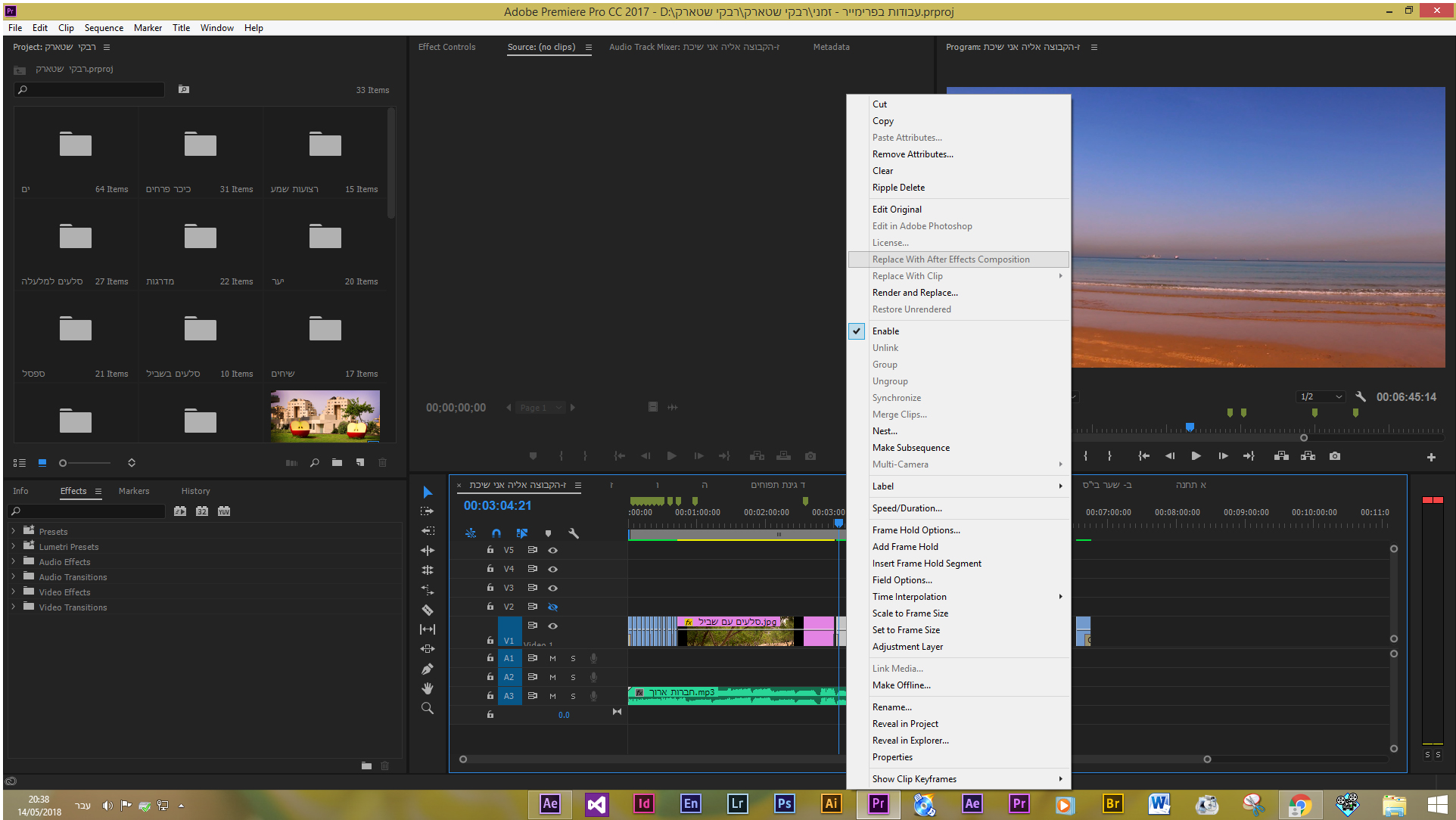
Task: Open playback resolution 1/2 dropdown
Action: pyautogui.click(x=1321, y=397)
